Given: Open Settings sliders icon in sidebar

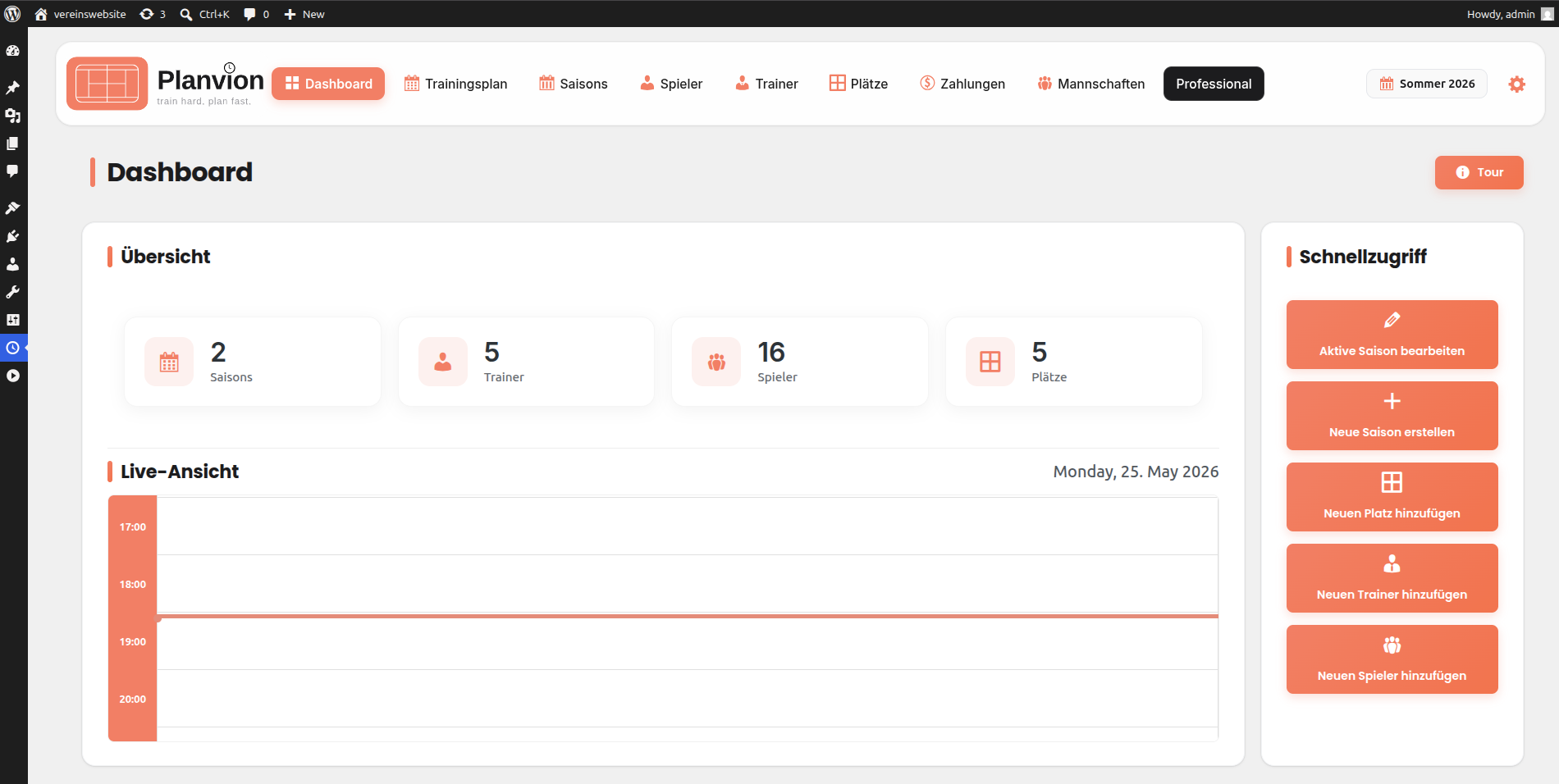Looking at the screenshot, I should [13, 320].
